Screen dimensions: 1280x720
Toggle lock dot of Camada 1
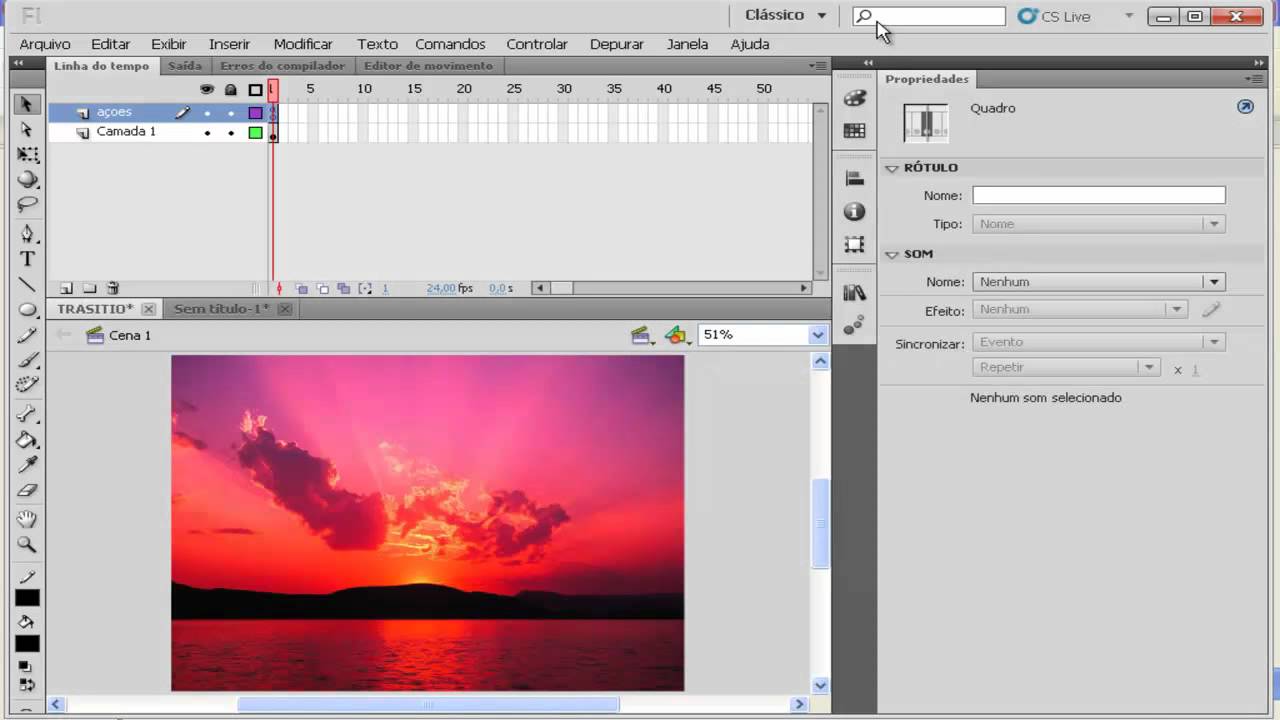[x=231, y=132]
